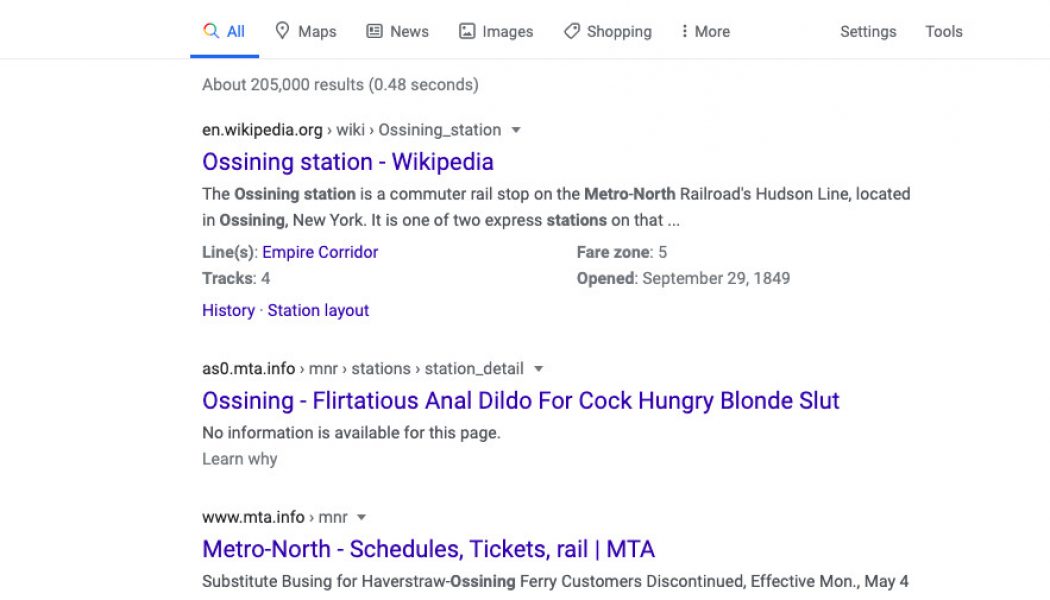
Task: Open the Images search icon
Action: (x=466, y=31)
